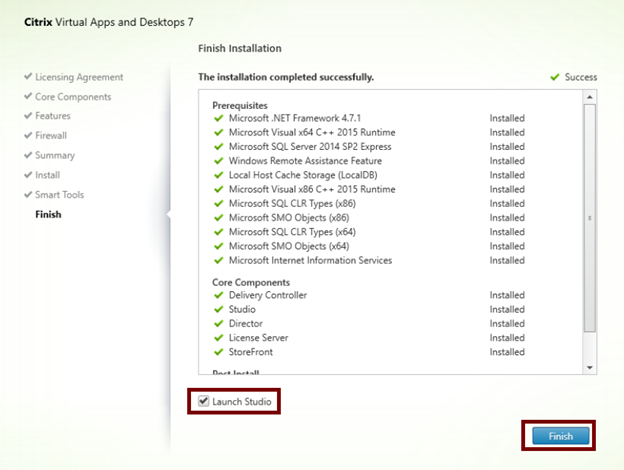The height and width of the screenshot is (470, 624).
Task: Click the Smart Tools step checkmark icon
Action: (28, 194)
